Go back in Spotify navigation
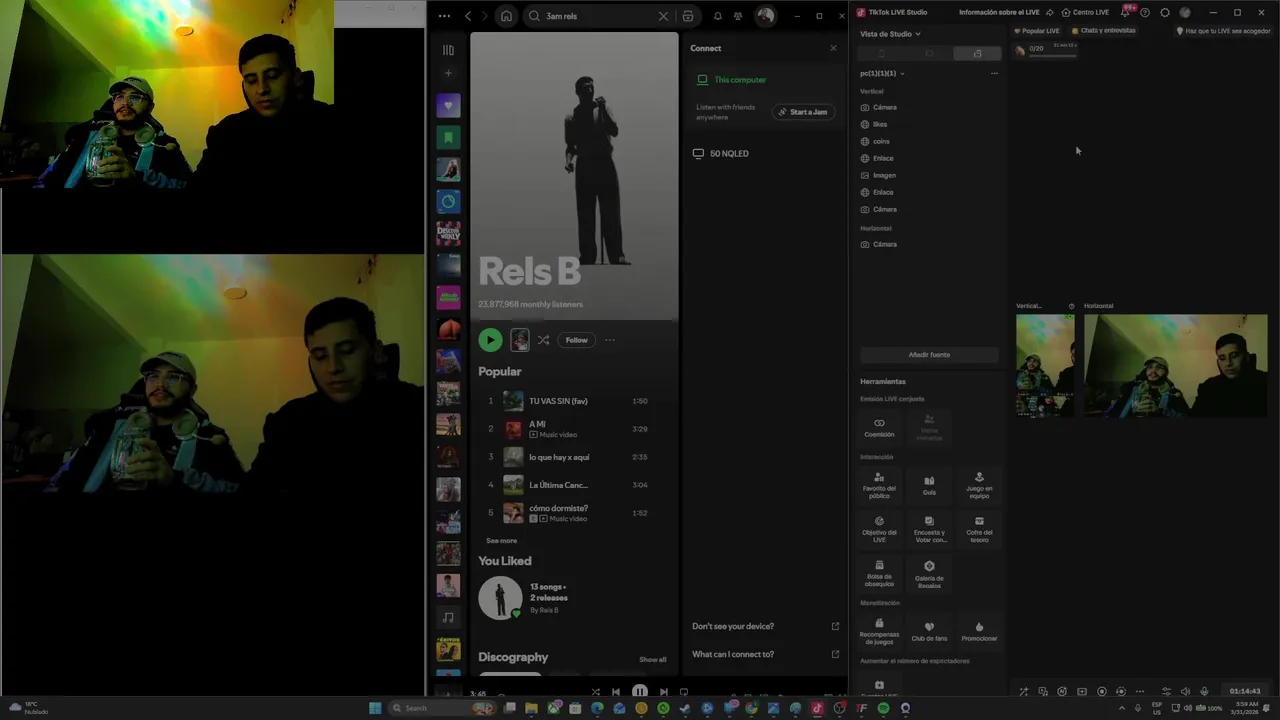The height and width of the screenshot is (720, 1280). (x=468, y=16)
